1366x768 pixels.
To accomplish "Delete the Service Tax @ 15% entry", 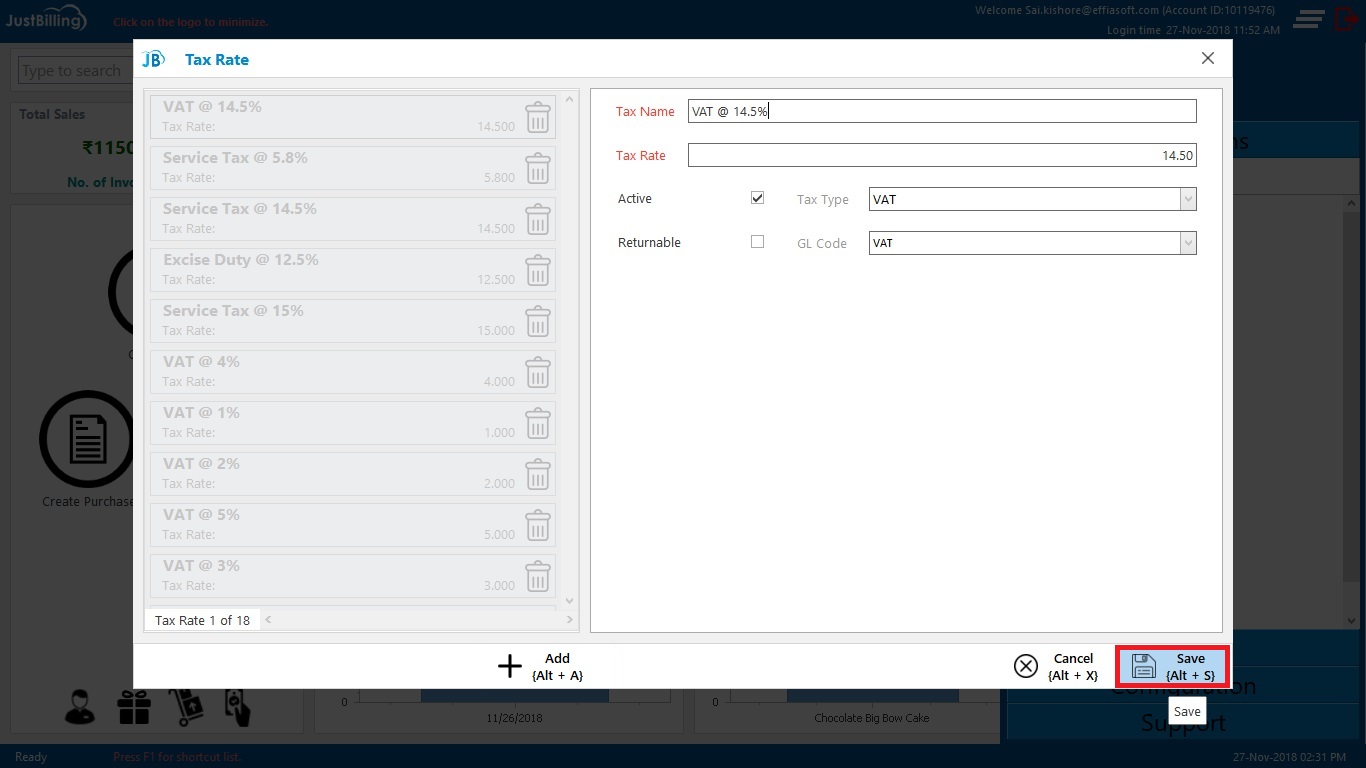I will coord(538,321).
